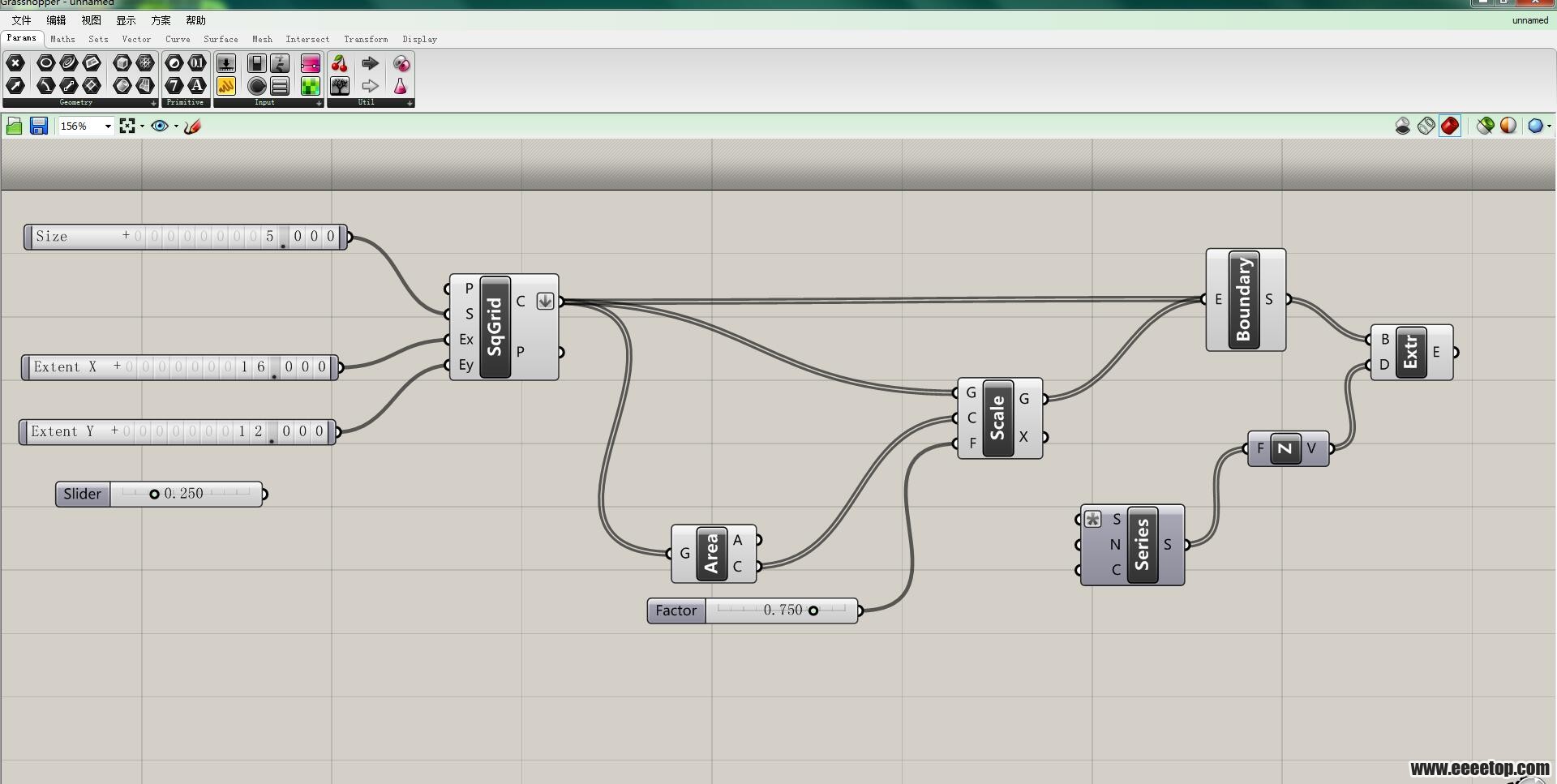Open the 显示 (Display) menu
The image size is (1557, 784).
[x=126, y=20]
